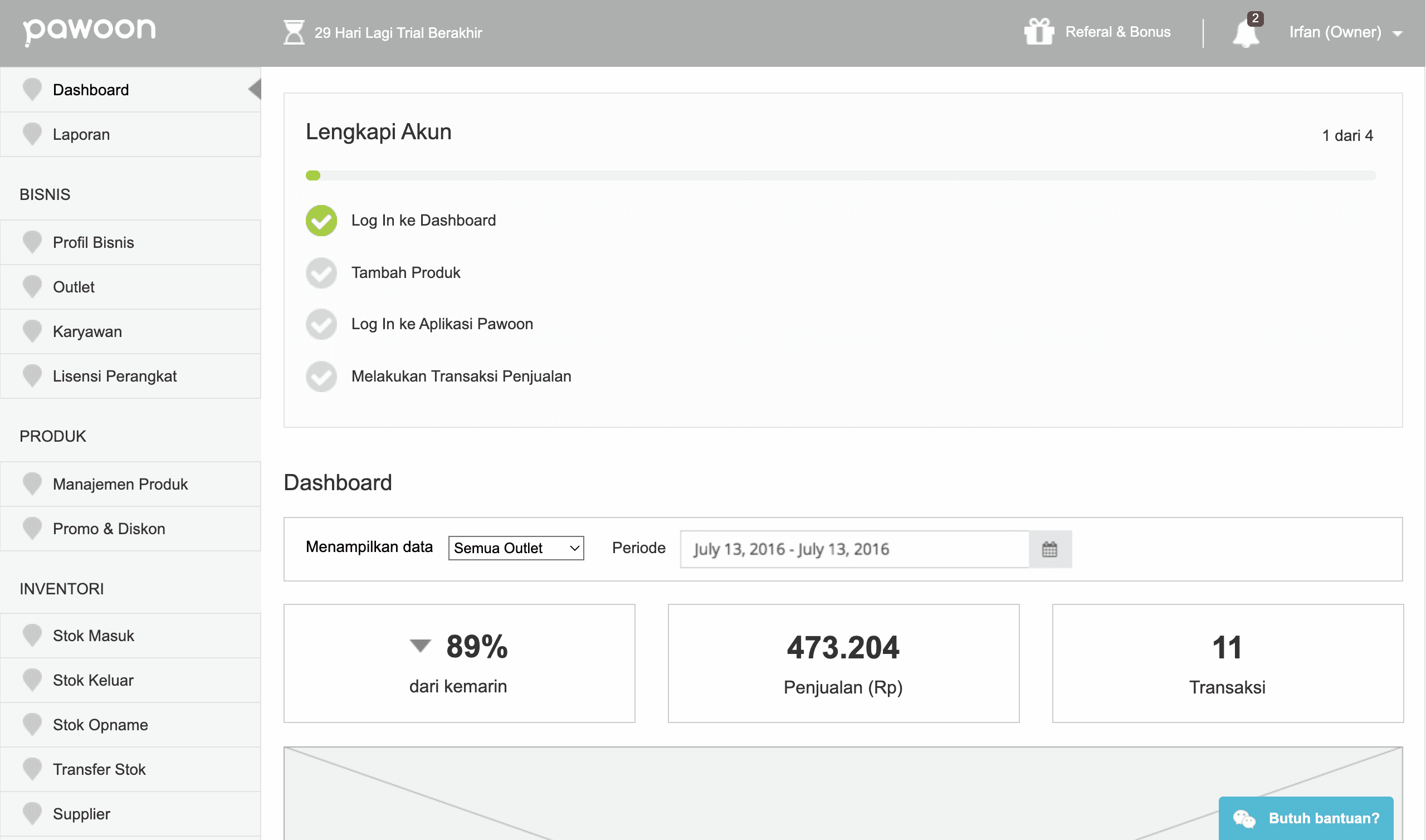Select Lisensi Perangkat menu item
Image resolution: width=1426 pixels, height=840 pixels.
pos(131,377)
